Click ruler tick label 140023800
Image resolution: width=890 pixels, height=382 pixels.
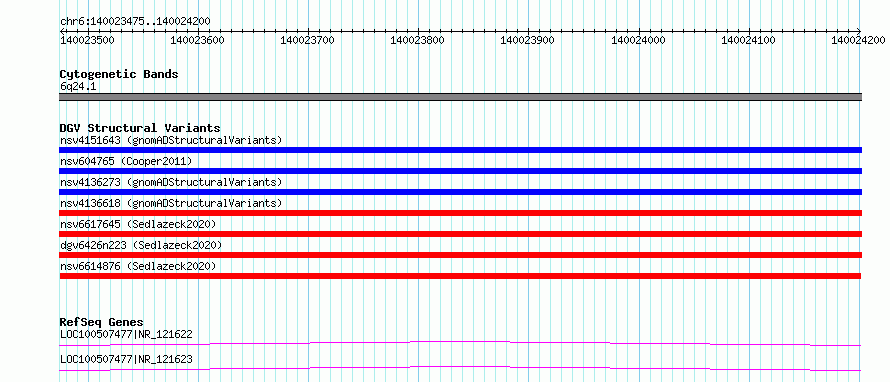pos(418,40)
